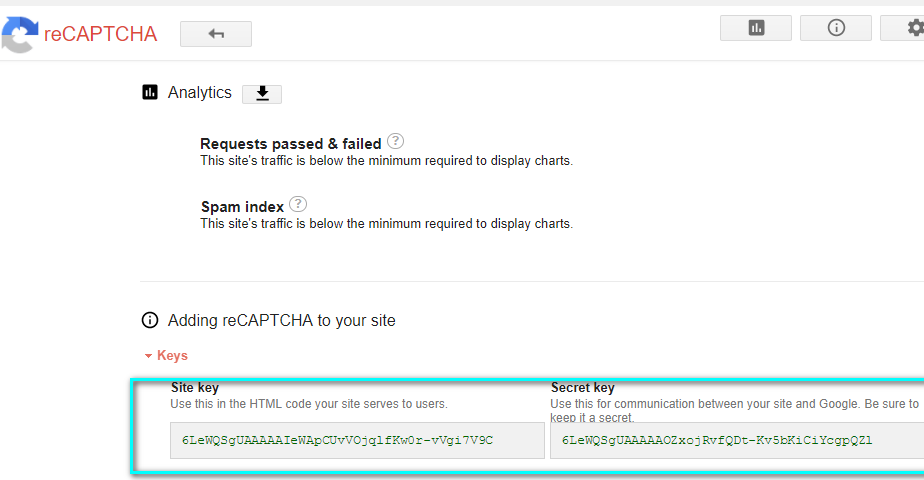Click traffic message under Requests passed & failed
Viewport: 924px width, 480px height.
click(387, 161)
